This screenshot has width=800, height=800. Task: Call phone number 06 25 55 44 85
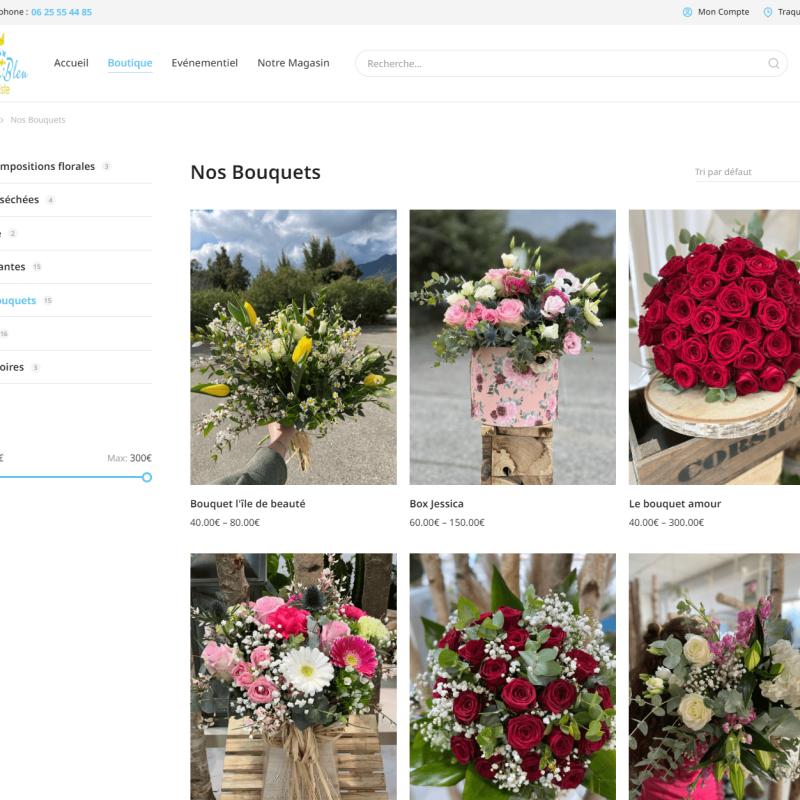(x=61, y=12)
